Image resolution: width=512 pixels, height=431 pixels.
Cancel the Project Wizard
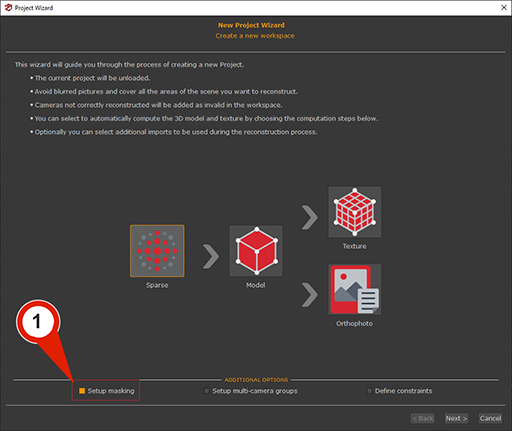[490, 418]
